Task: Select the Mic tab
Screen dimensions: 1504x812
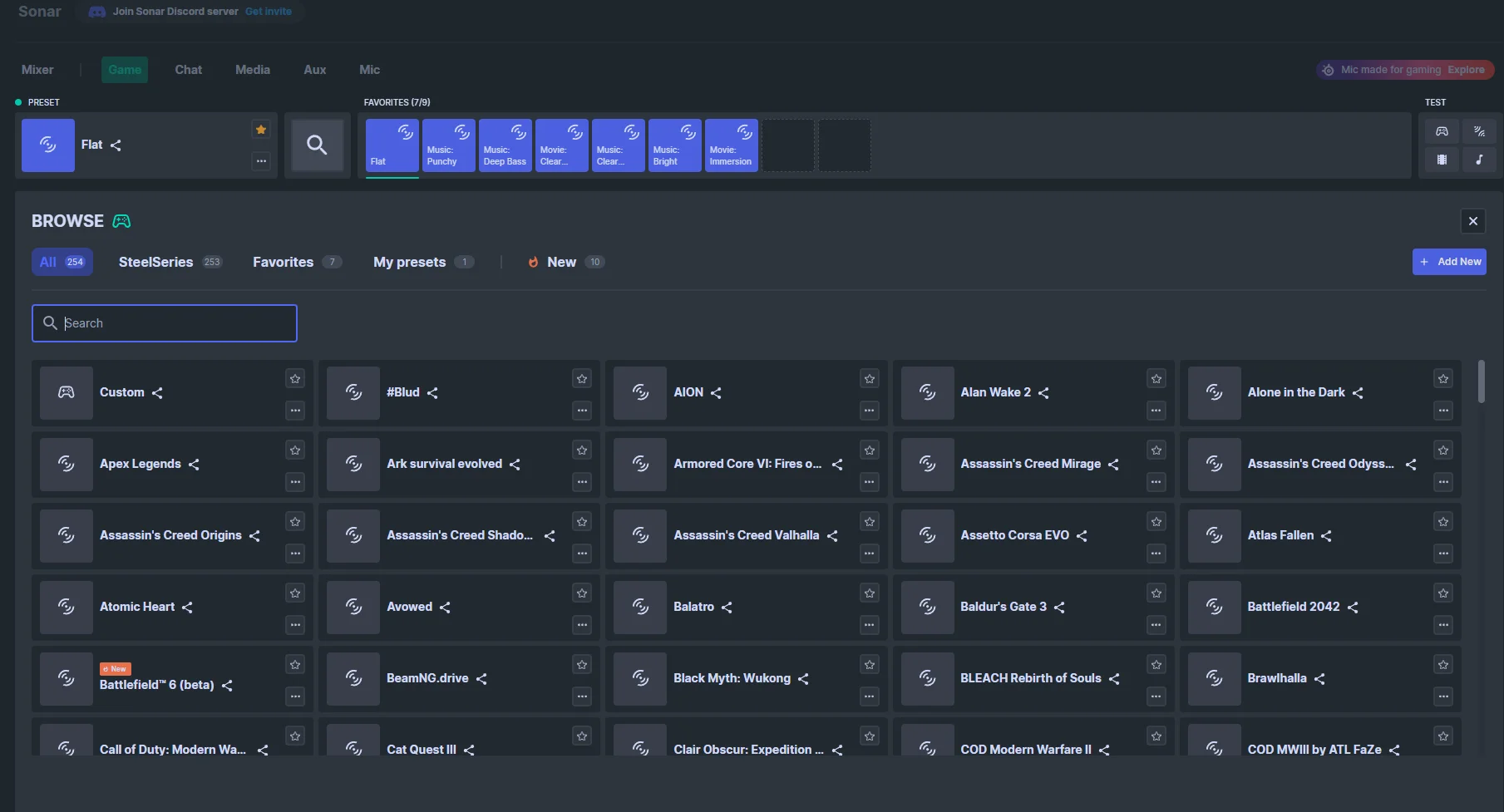Action: pyautogui.click(x=370, y=70)
